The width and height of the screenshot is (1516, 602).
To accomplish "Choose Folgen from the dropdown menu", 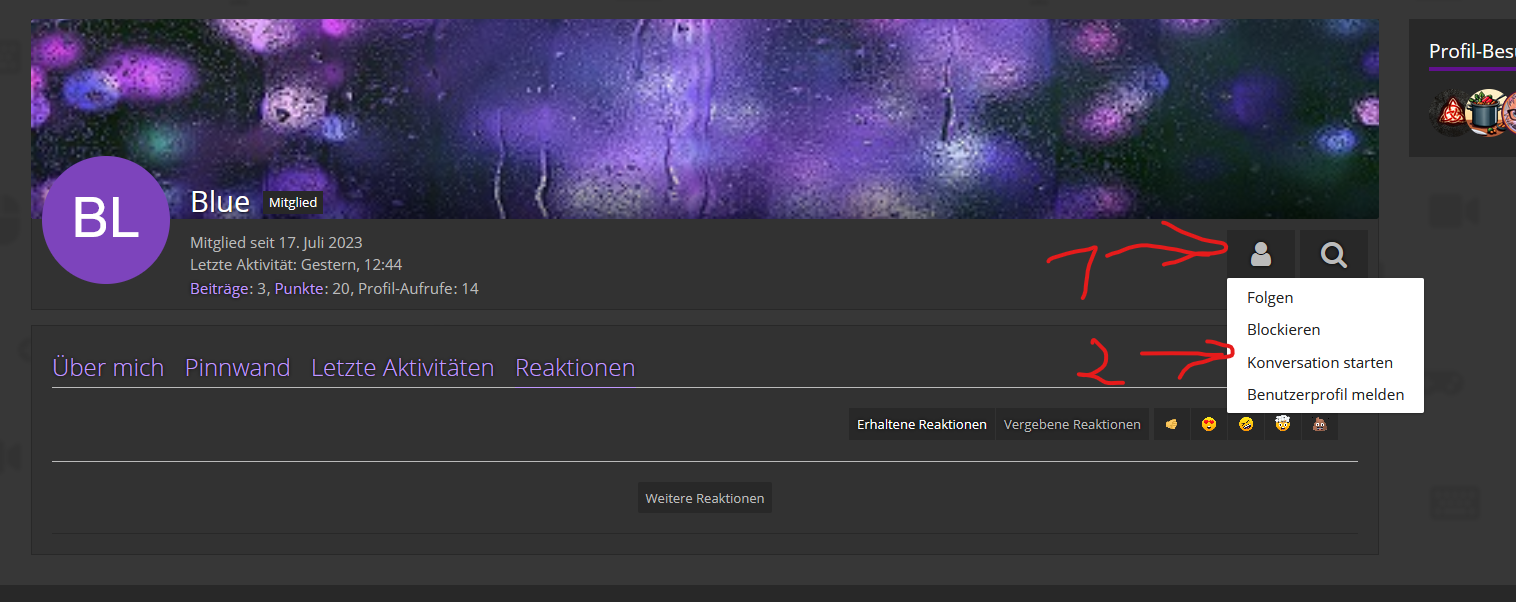I will (x=1270, y=297).
